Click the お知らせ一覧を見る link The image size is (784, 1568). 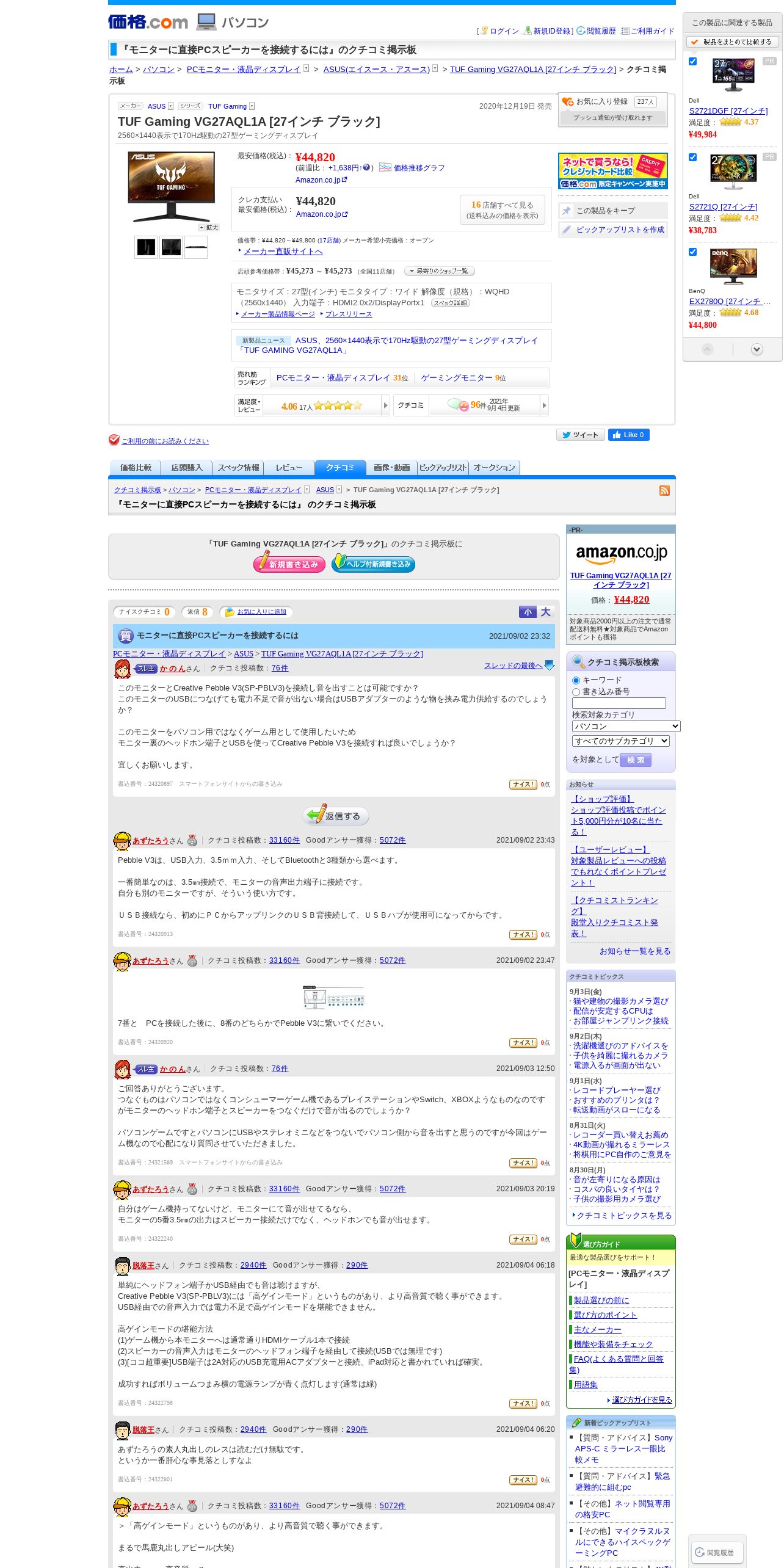click(634, 951)
